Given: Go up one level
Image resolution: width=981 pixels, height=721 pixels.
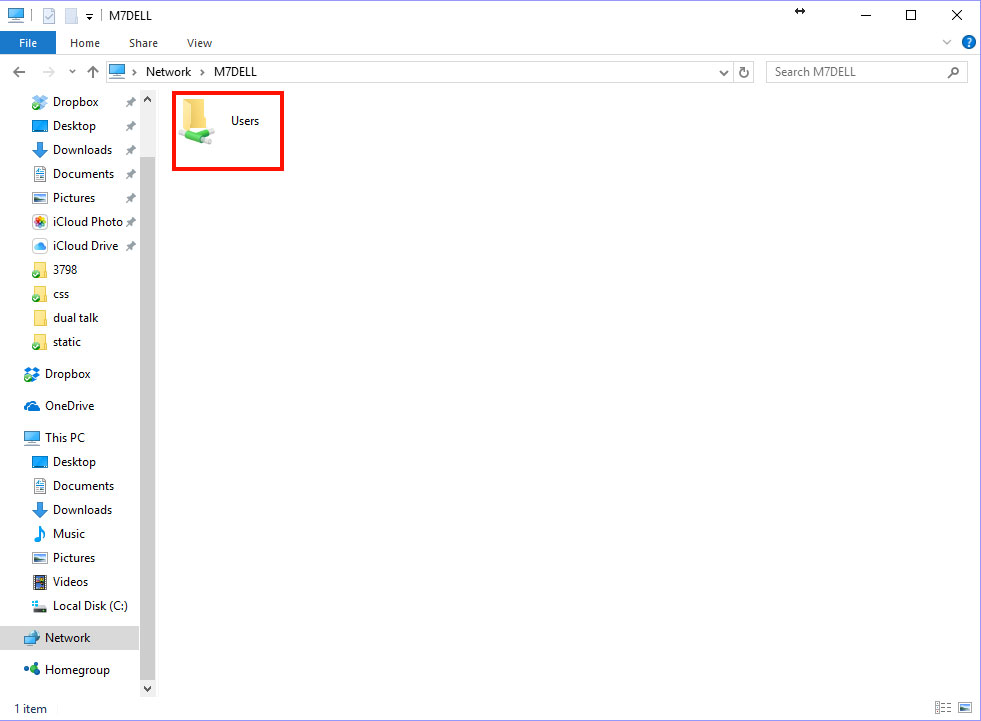Looking at the screenshot, I should pyautogui.click(x=93, y=72).
